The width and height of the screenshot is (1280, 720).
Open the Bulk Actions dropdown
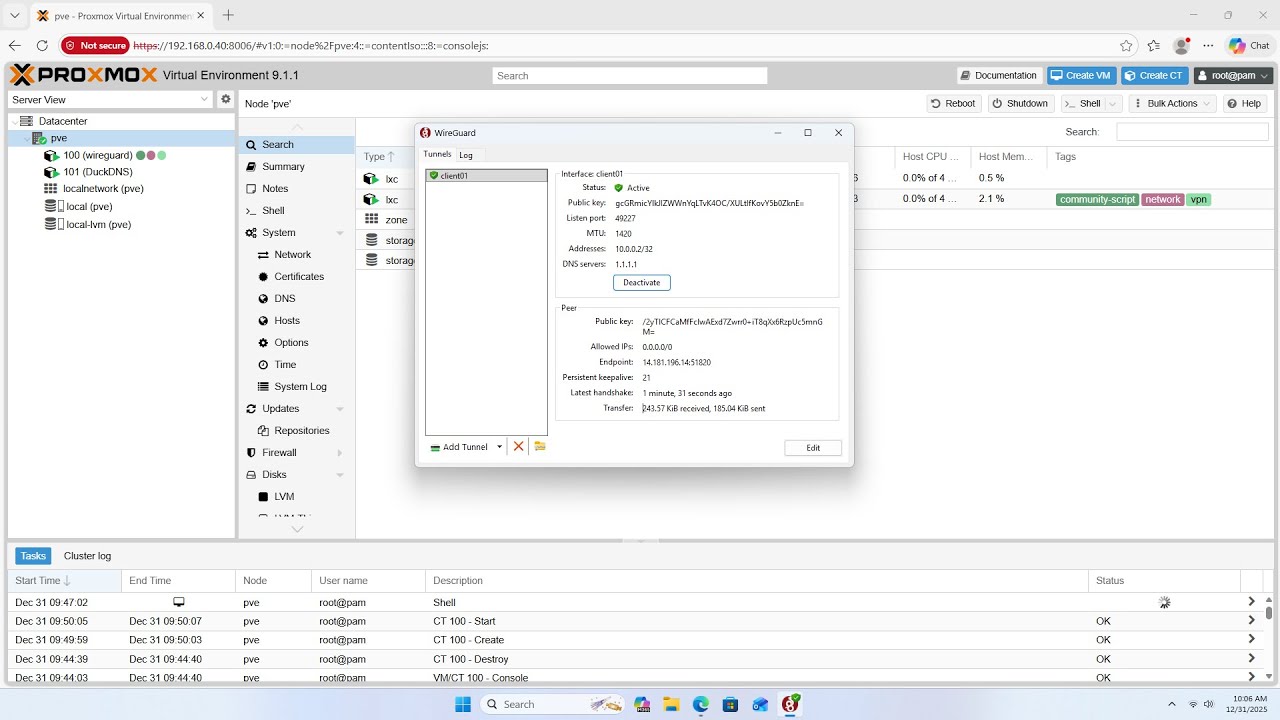point(1173,104)
